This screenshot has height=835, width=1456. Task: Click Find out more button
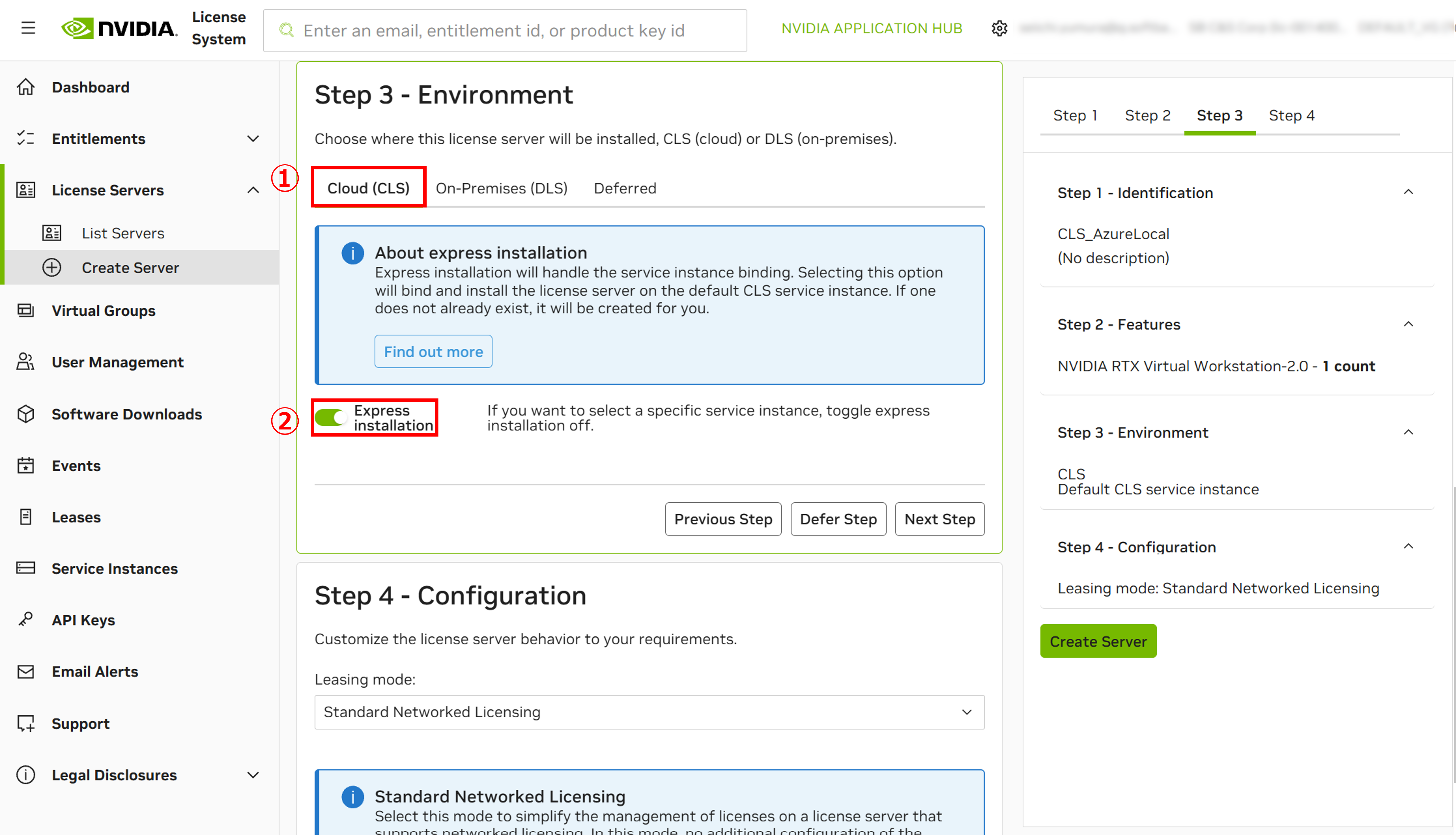coord(433,351)
